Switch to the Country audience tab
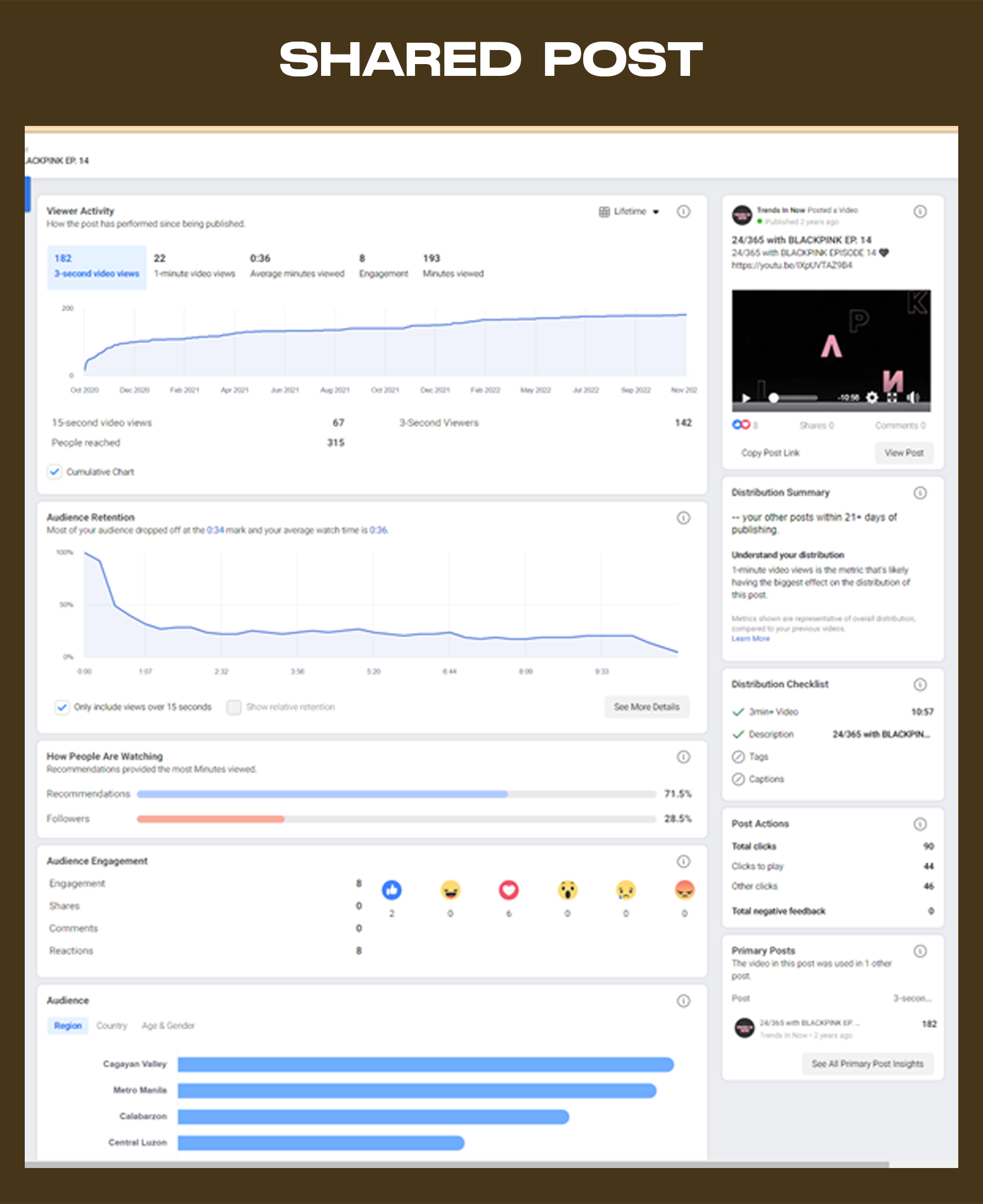The height and width of the screenshot is (1204, 983). pyautogui.click(x=111, y=1026)
